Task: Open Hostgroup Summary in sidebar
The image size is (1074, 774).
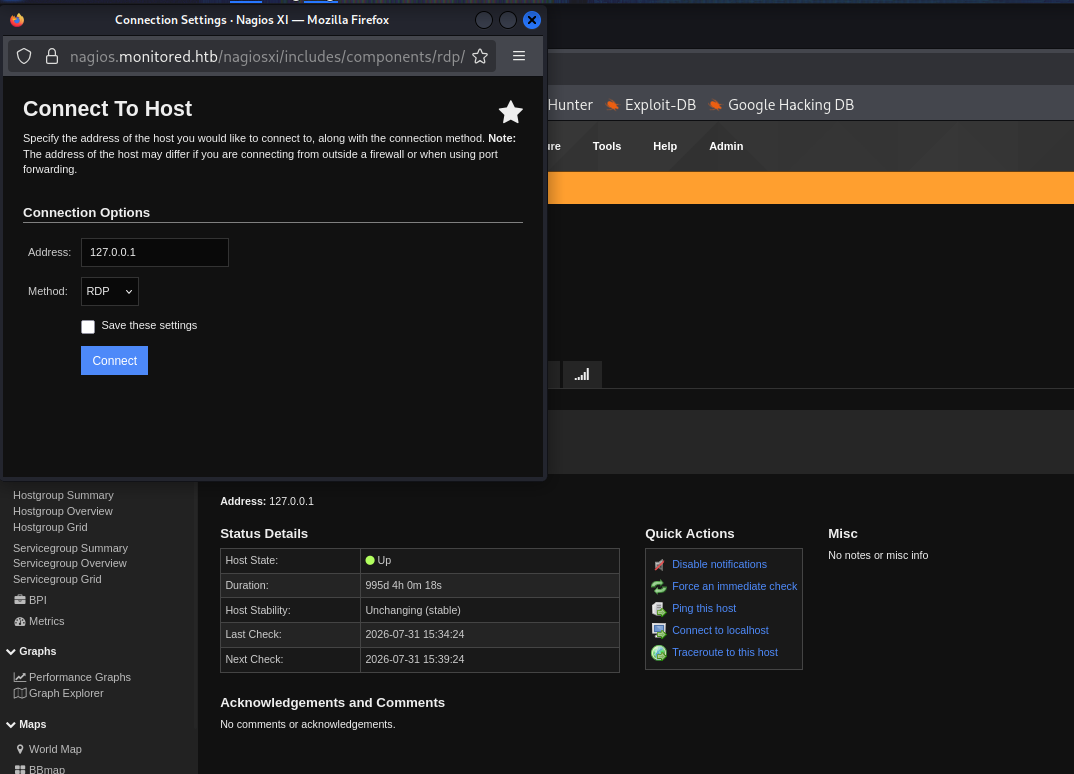Action: pos(63,495)
